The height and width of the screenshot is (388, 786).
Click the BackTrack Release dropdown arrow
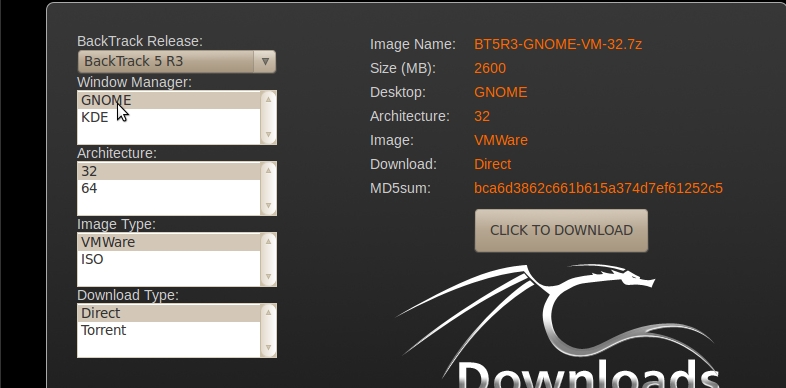tap(265, 62)
